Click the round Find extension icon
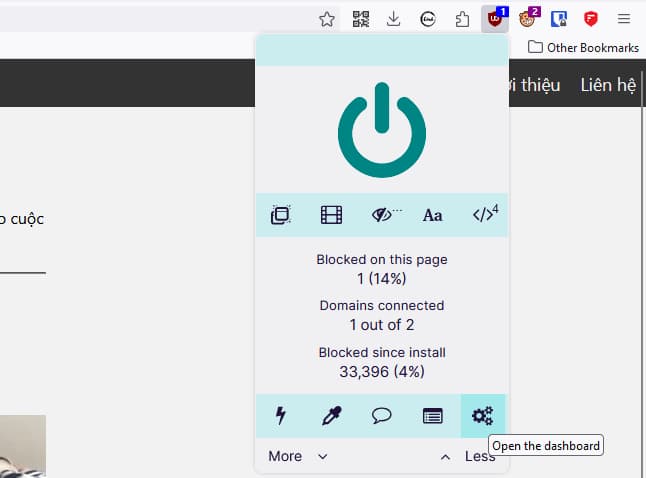The image size is (646, 478). click(428, 19)
